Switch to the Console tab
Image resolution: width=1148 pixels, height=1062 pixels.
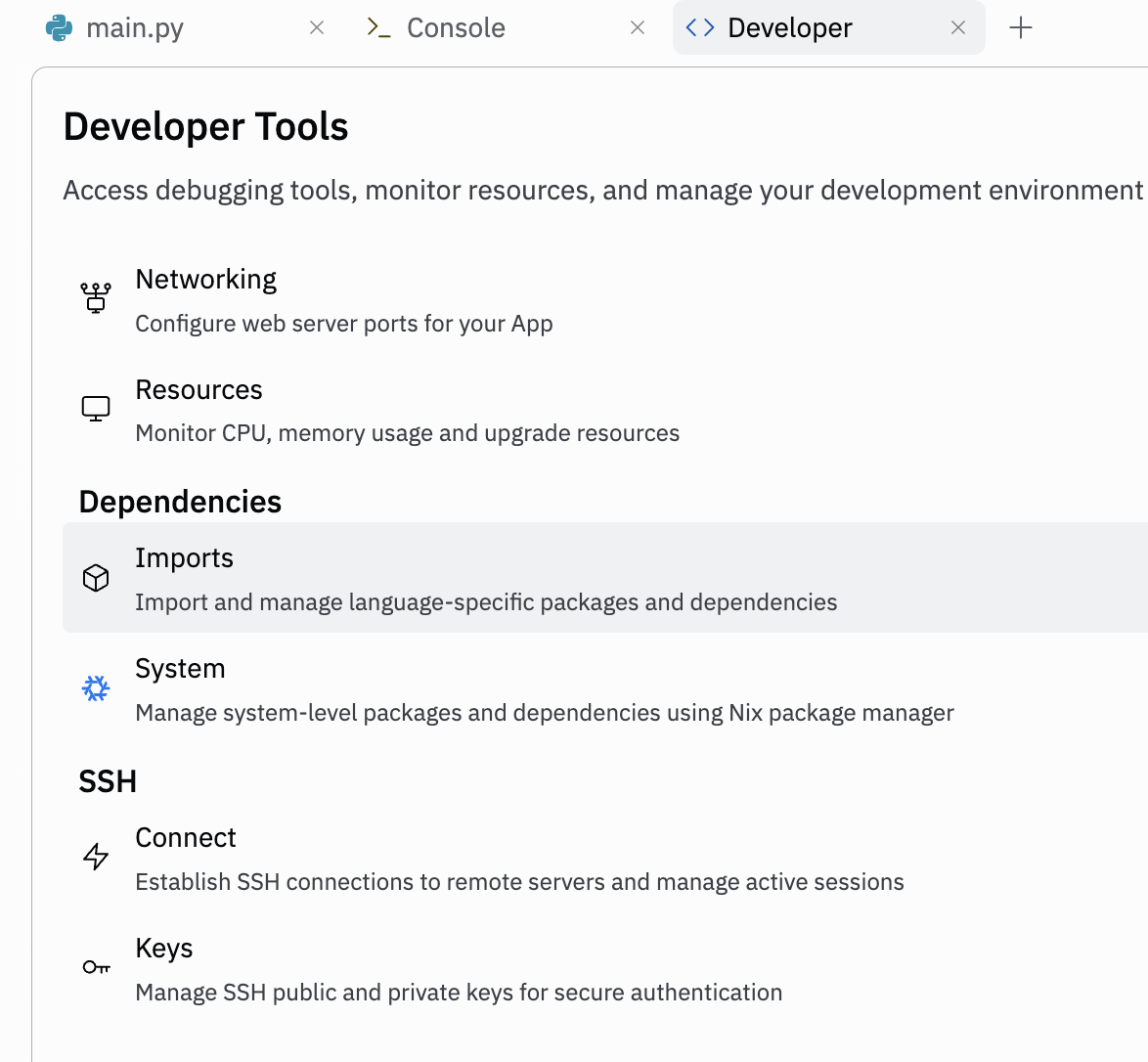coord(456,28)
